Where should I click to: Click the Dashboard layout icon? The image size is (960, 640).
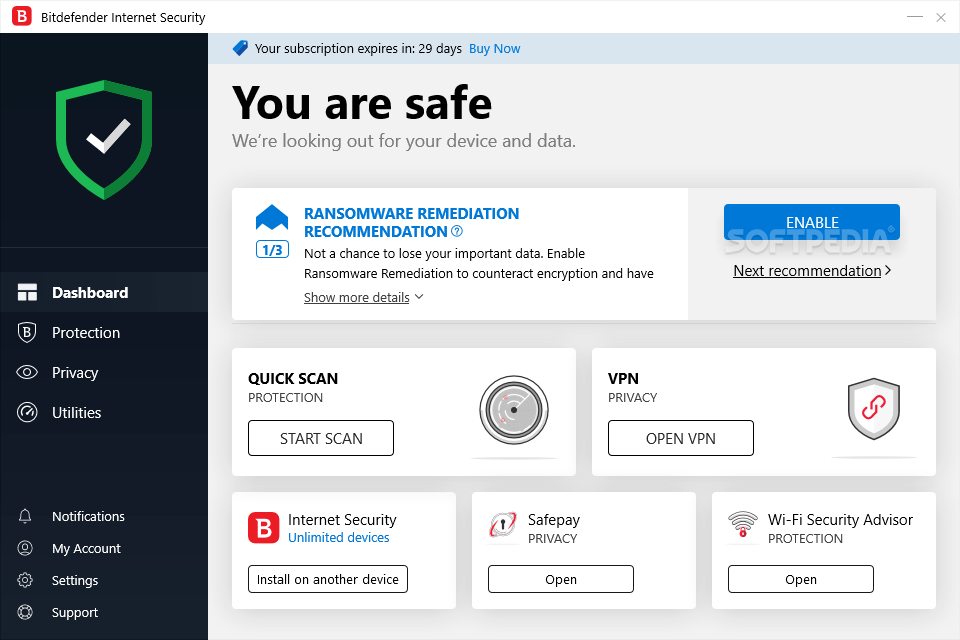tap(27, 292)
